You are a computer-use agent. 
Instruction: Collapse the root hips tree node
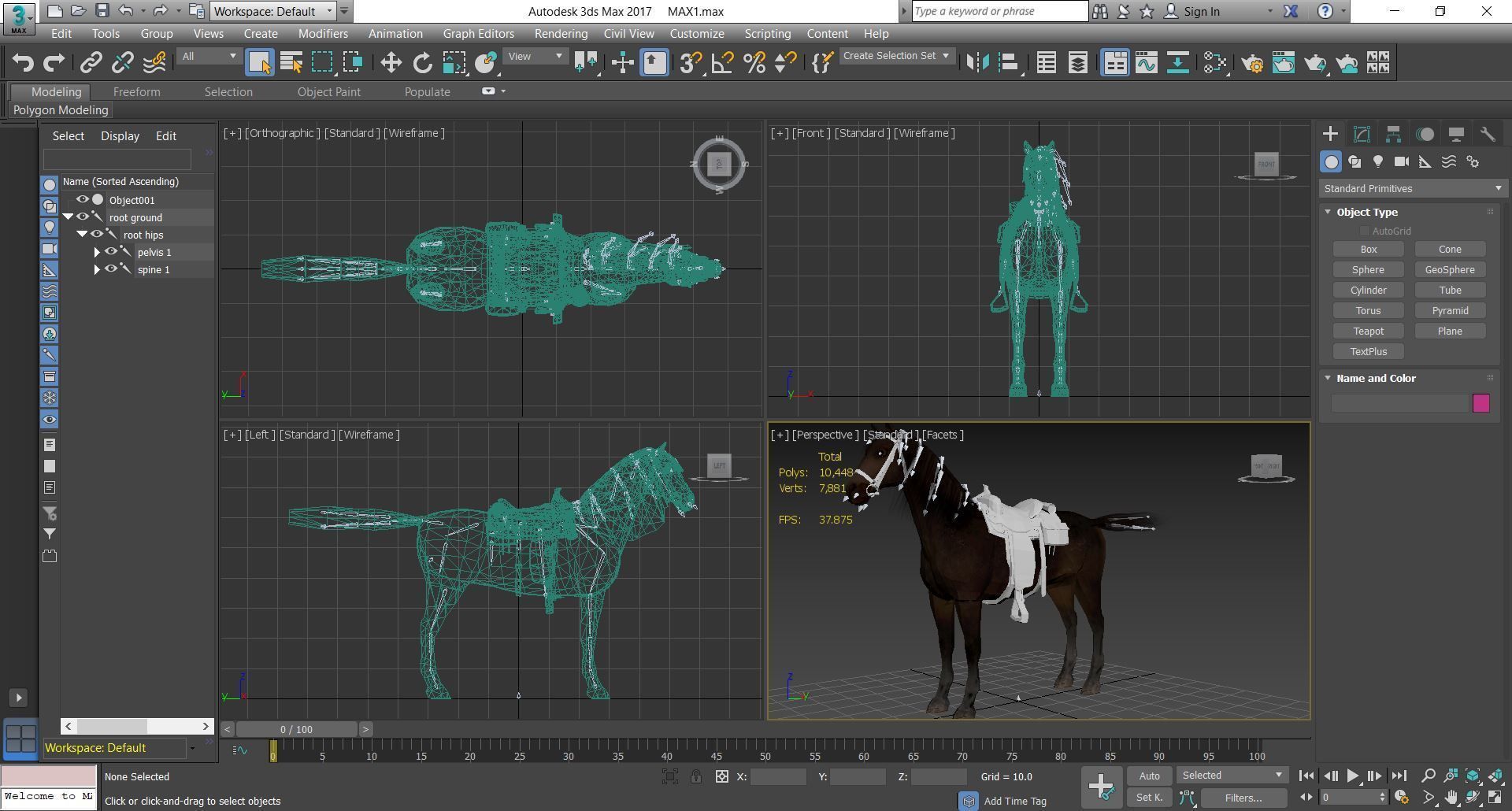pos(82,235)
